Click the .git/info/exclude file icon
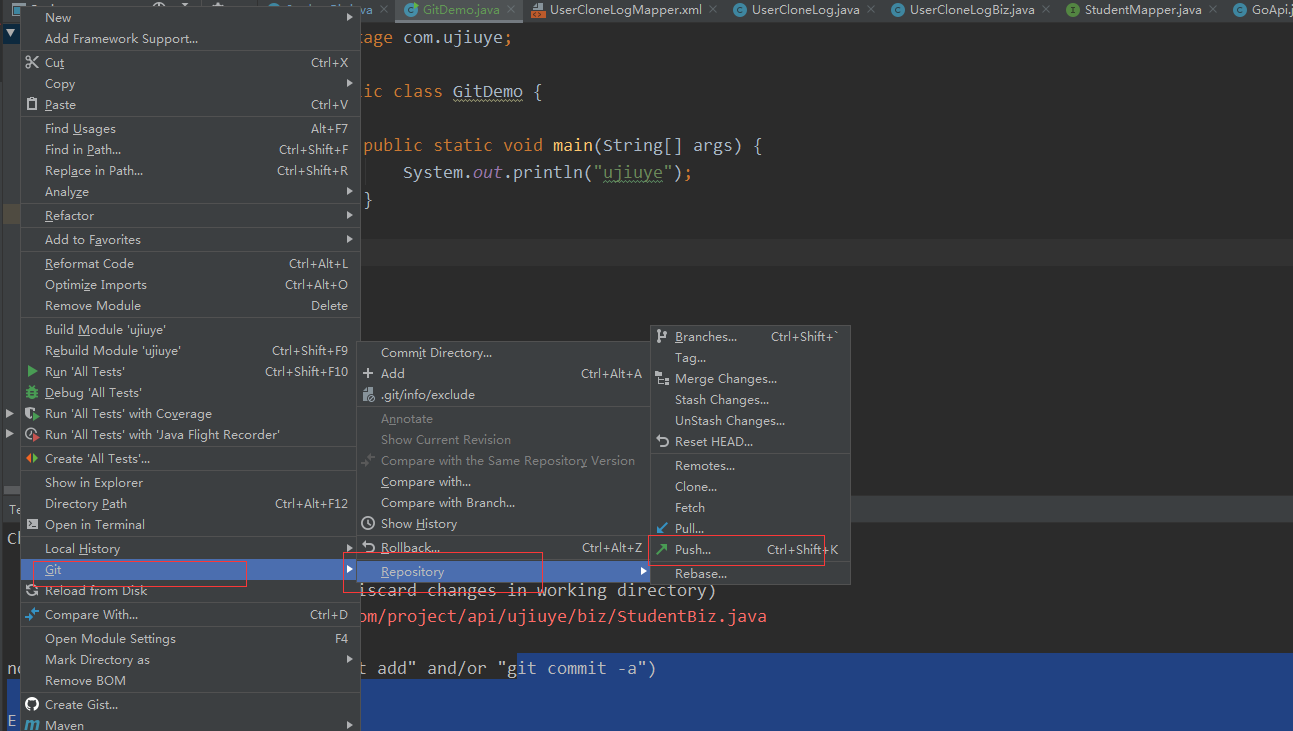 pyautogui.click(x=368, y=394)
